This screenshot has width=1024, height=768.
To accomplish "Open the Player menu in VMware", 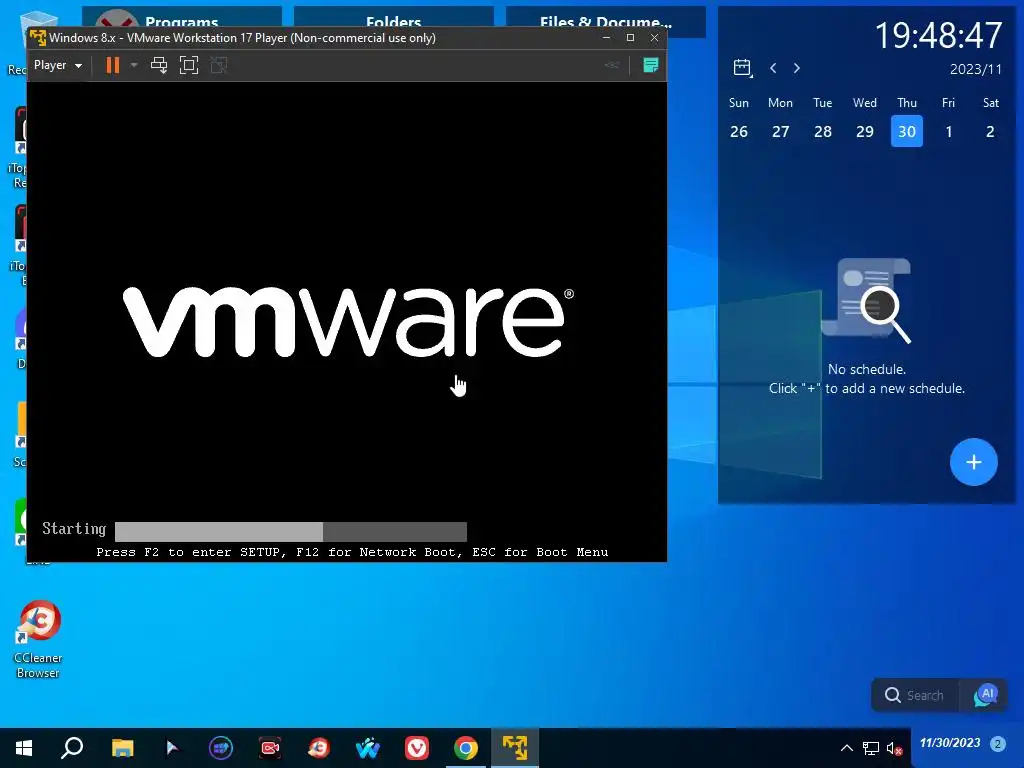I will click(x=57, y=65).
